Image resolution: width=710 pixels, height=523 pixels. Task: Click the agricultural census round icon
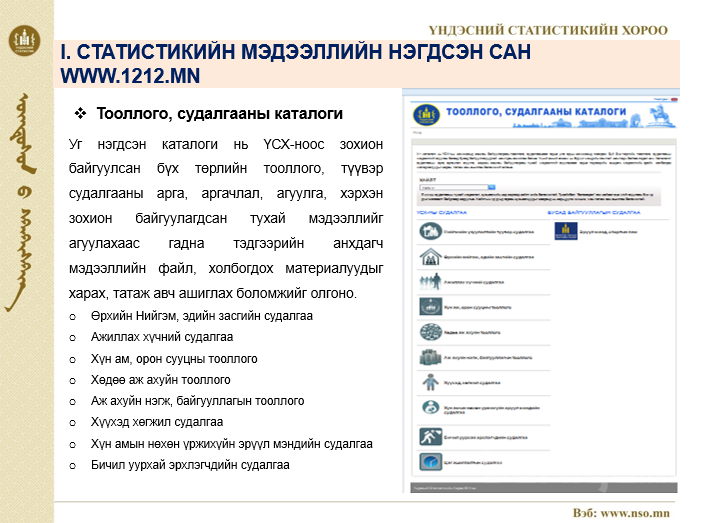(431, 333)
